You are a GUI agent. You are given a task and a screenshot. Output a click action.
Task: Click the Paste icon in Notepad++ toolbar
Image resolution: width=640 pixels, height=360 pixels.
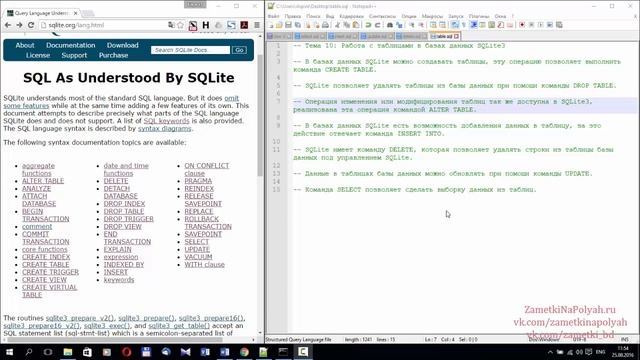356,25
